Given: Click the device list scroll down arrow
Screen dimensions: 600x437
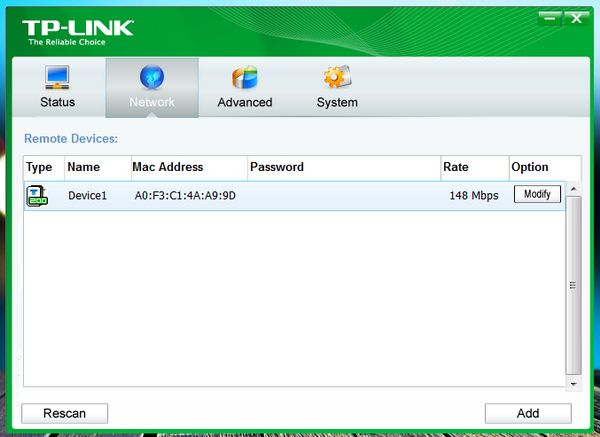Looking at the screenshot, I should coord(573,384).
